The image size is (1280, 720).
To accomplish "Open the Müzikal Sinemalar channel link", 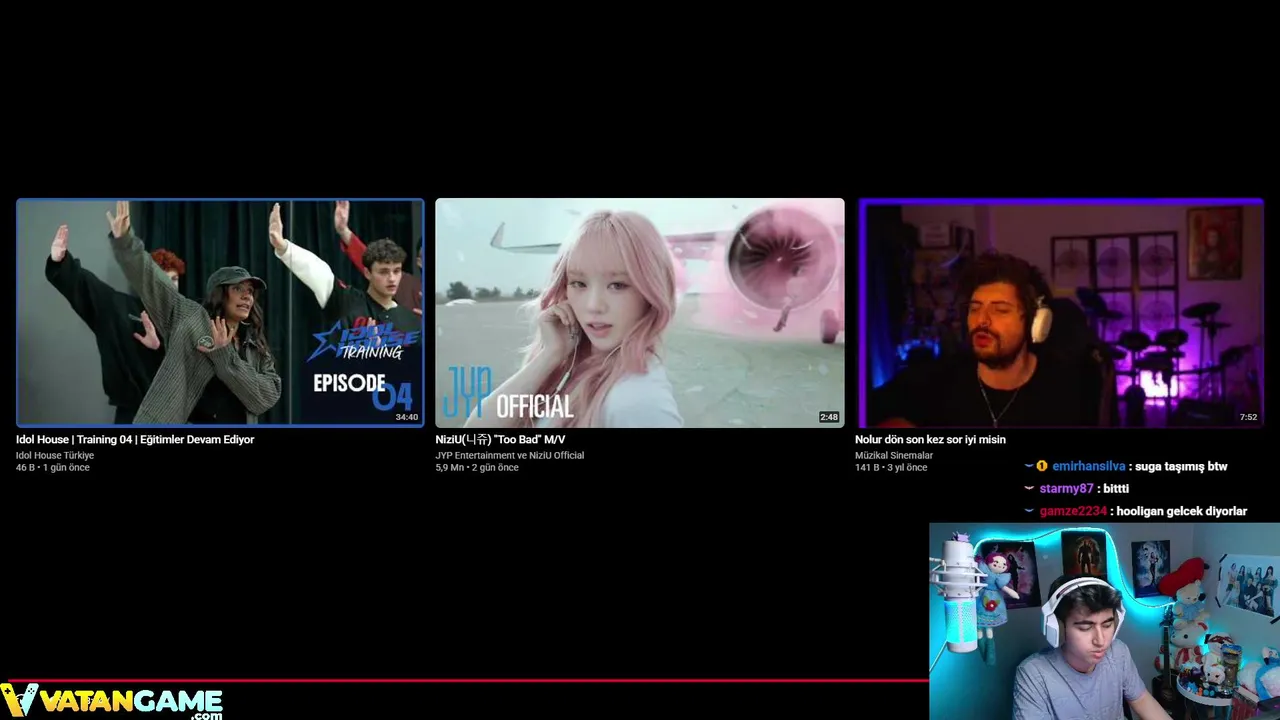I will pyautogui.click(x=894, y=455).
